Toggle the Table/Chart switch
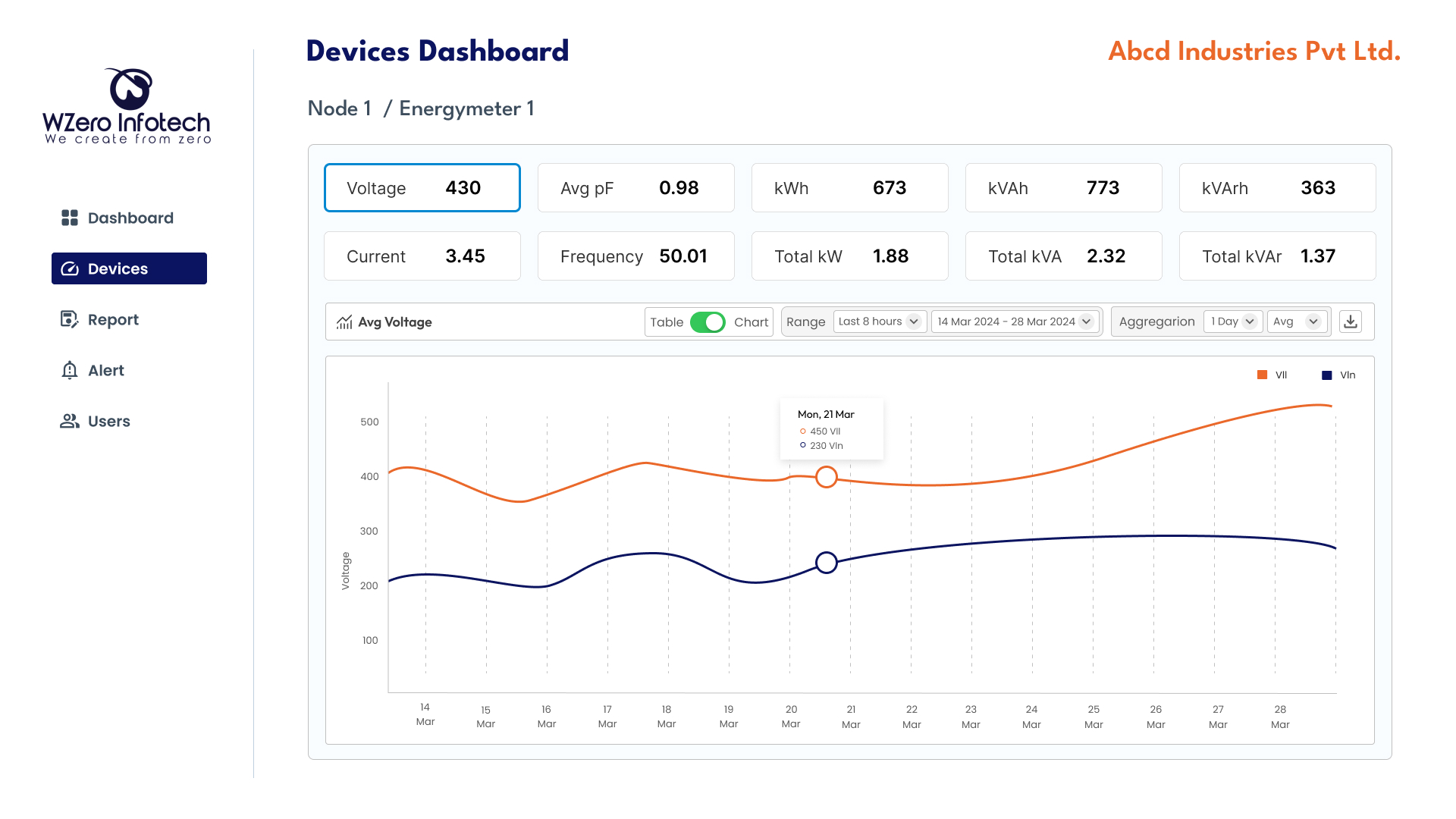 708,322
